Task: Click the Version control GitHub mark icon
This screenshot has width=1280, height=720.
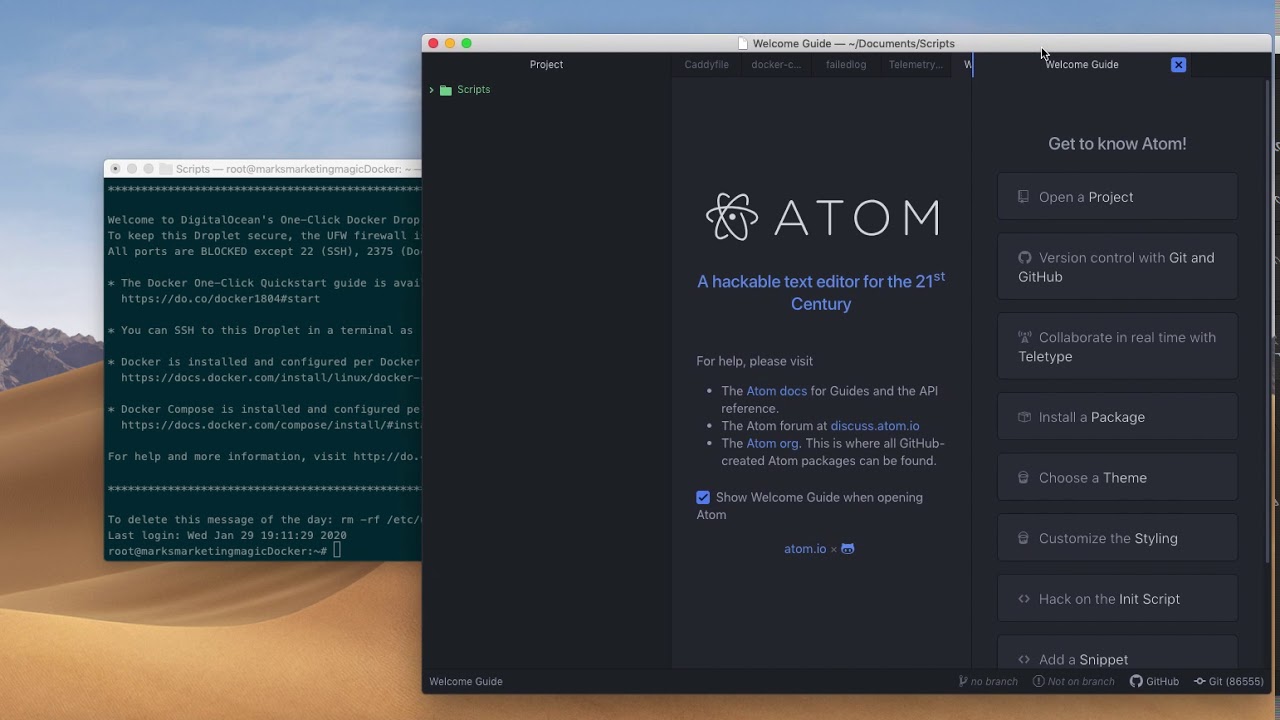Action: tap(1024, 258)
